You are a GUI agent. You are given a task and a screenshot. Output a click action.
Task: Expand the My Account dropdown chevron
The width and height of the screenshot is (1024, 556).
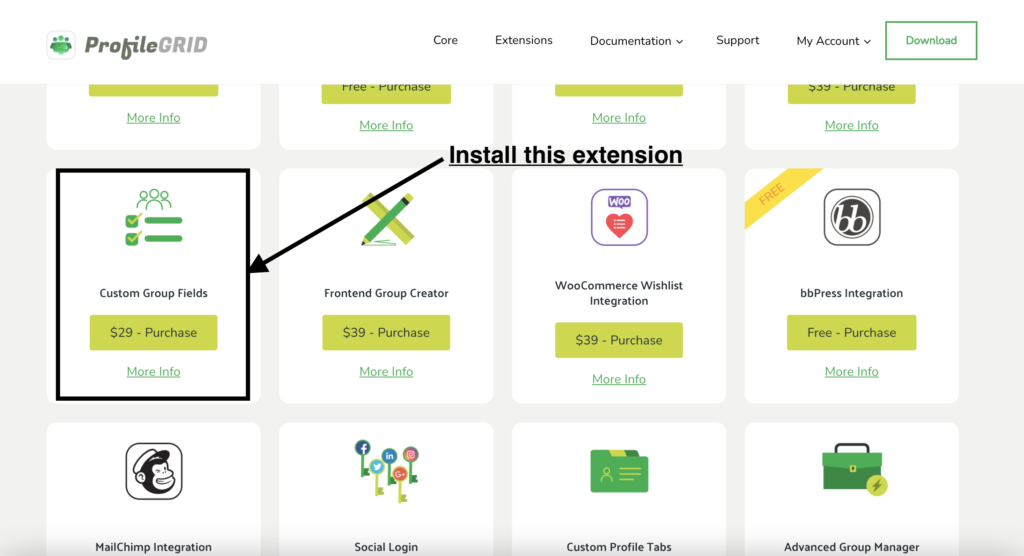tap(867, 42)
